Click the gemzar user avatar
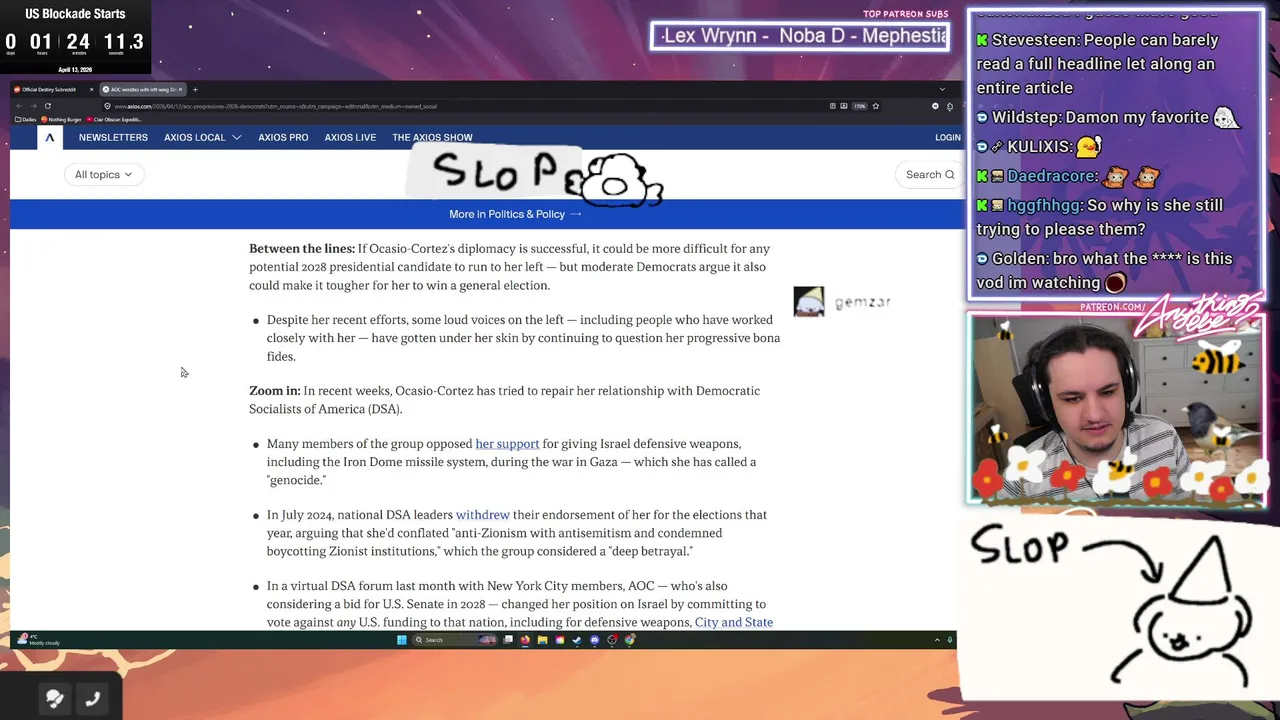 (x=809, y=302)
